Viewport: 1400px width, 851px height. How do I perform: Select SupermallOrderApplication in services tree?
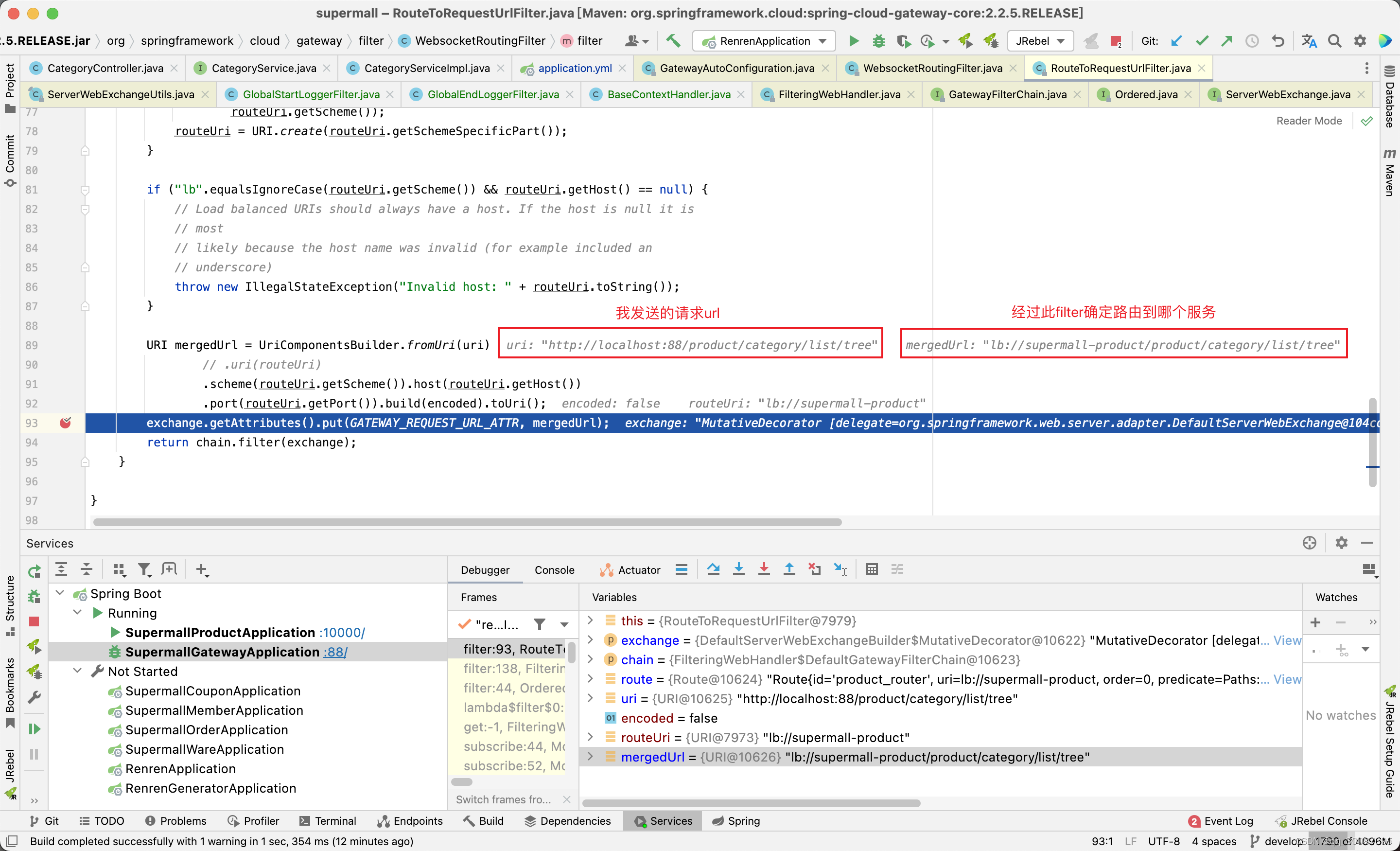206,729
